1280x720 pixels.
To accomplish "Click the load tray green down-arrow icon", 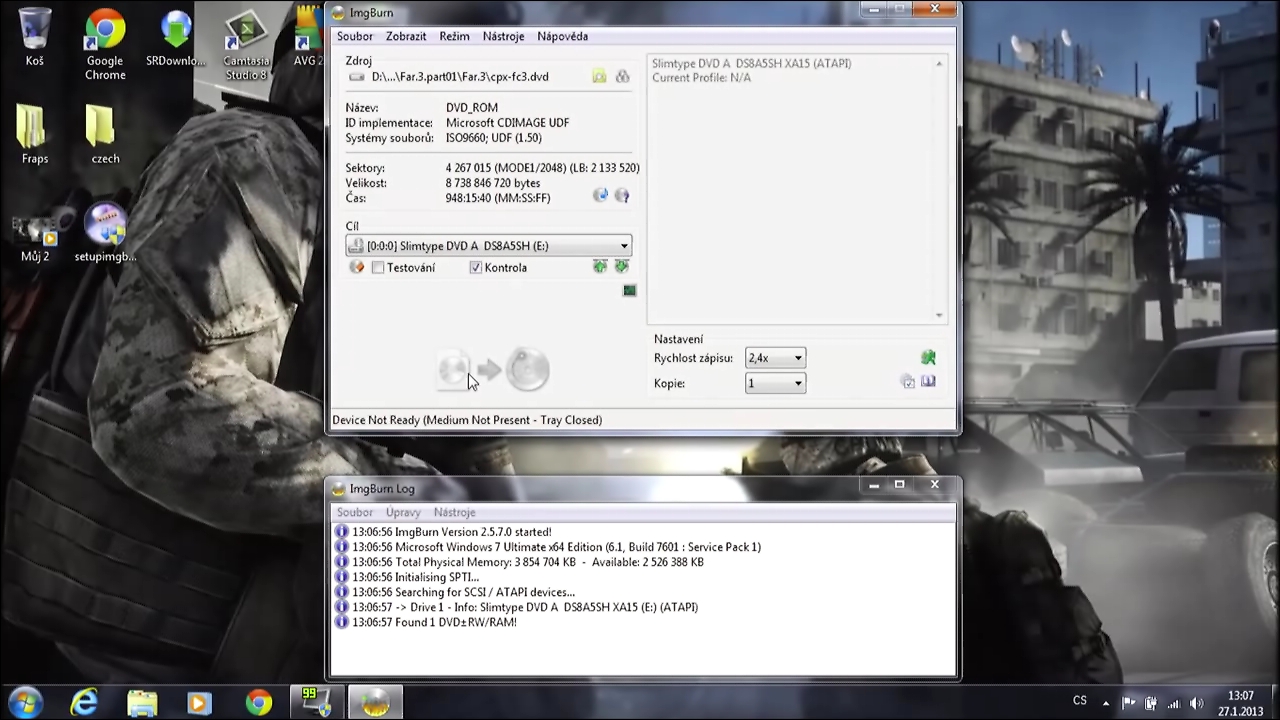I will (x=621, y=267).
